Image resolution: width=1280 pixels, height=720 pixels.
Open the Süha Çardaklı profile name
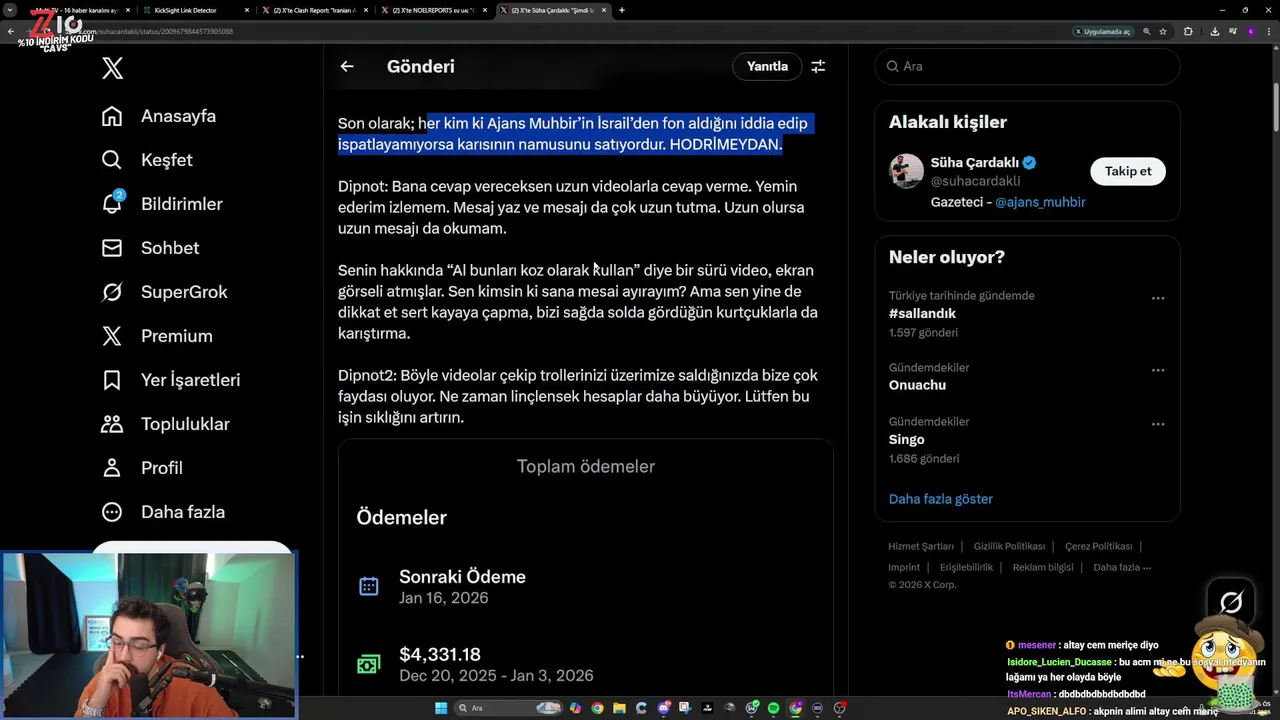click(974, 163)
